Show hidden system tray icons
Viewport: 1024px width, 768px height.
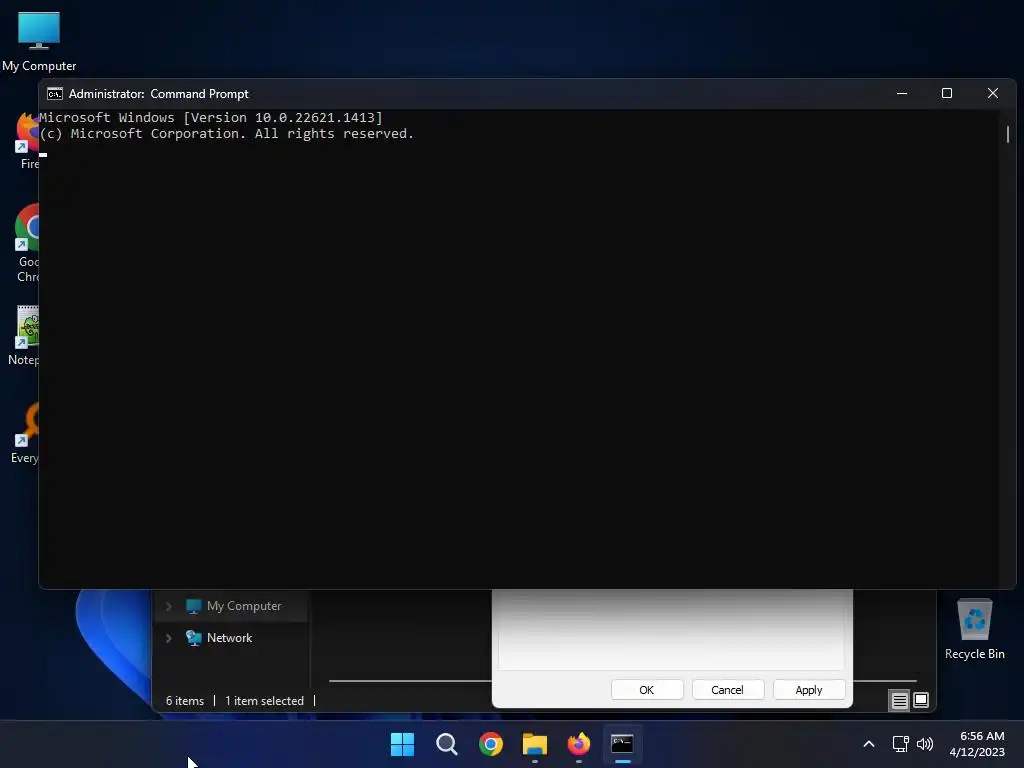pos(869,744)
